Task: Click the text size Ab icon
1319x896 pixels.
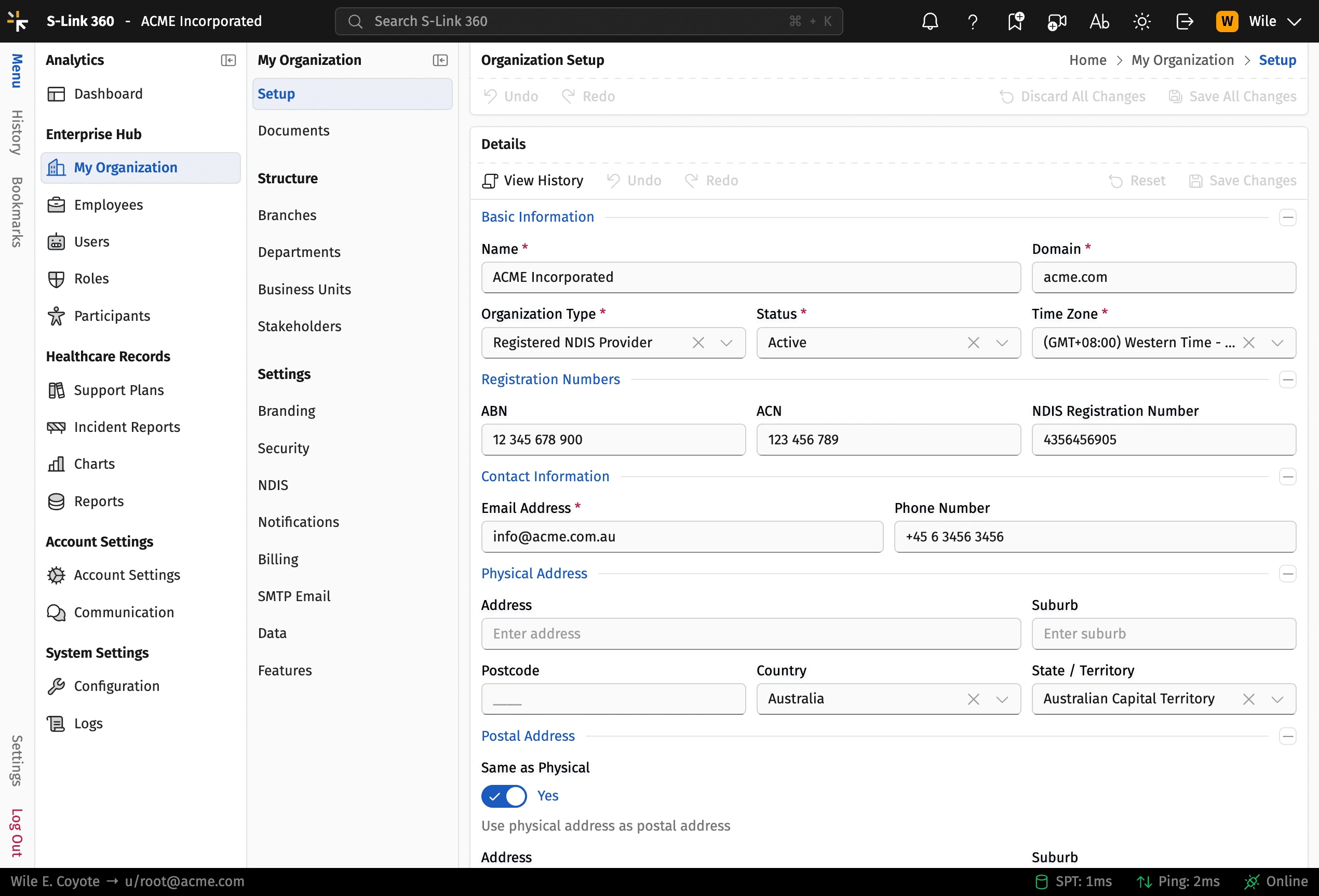Action: [1099, 22]
